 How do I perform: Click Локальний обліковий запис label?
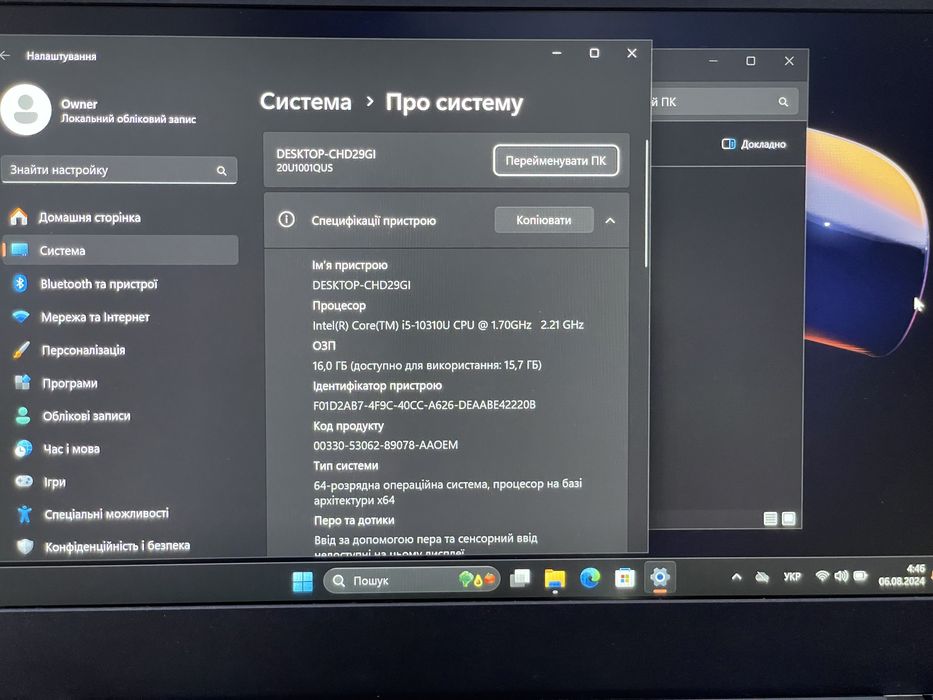(129, 119)
